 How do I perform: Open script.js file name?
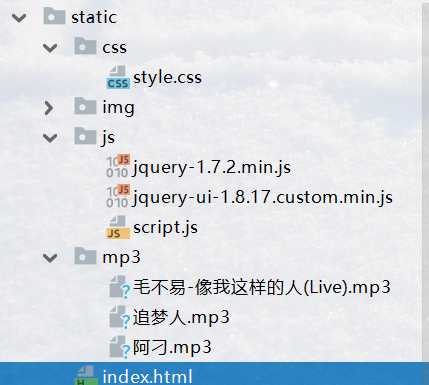click(x=165, y=228)
